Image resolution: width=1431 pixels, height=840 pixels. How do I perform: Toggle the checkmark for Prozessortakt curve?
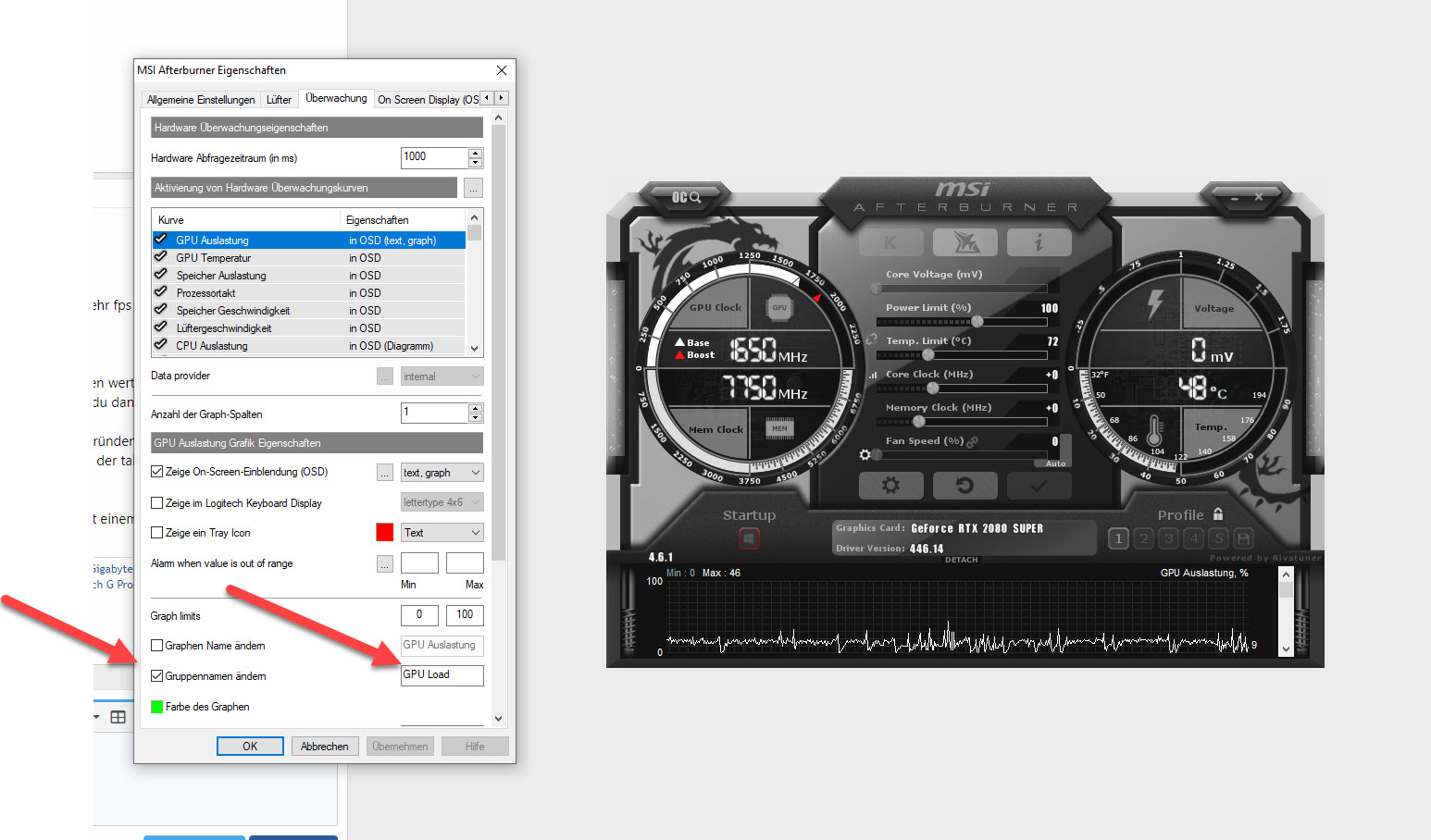pyautogui.click(x=161, y=292)
